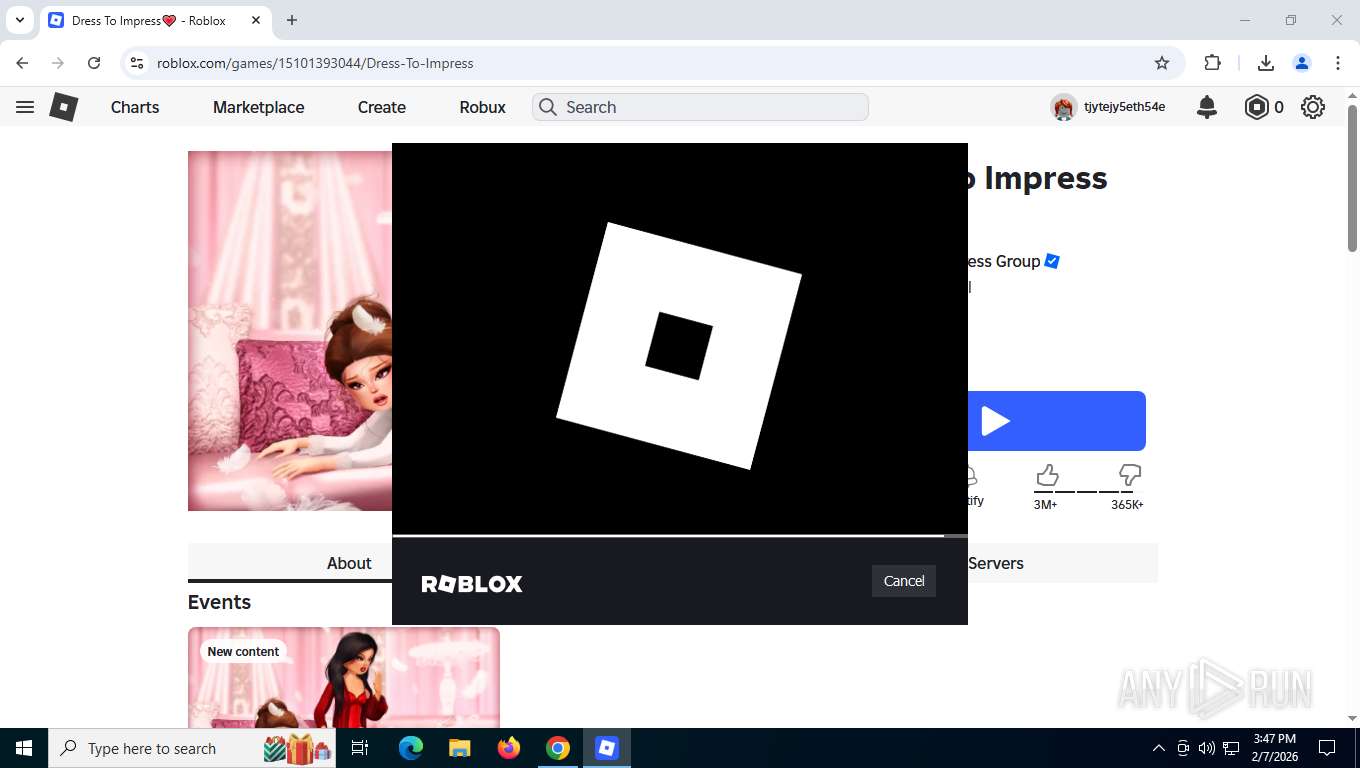
Task: Click the 365K+ dislikes count
Action: (1127, 505)
